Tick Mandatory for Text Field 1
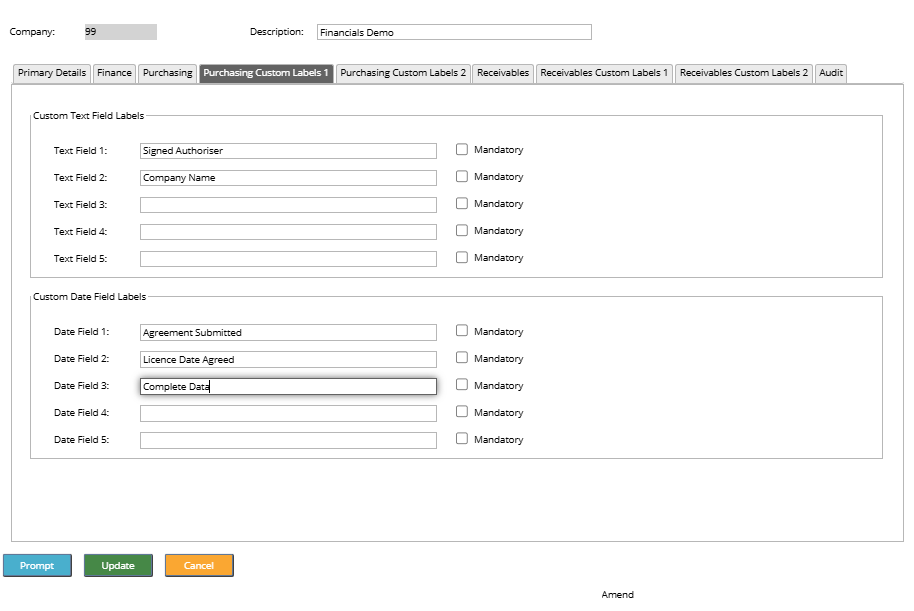The image size is (914, 611). pyautogui.click(x=462, y=150)
